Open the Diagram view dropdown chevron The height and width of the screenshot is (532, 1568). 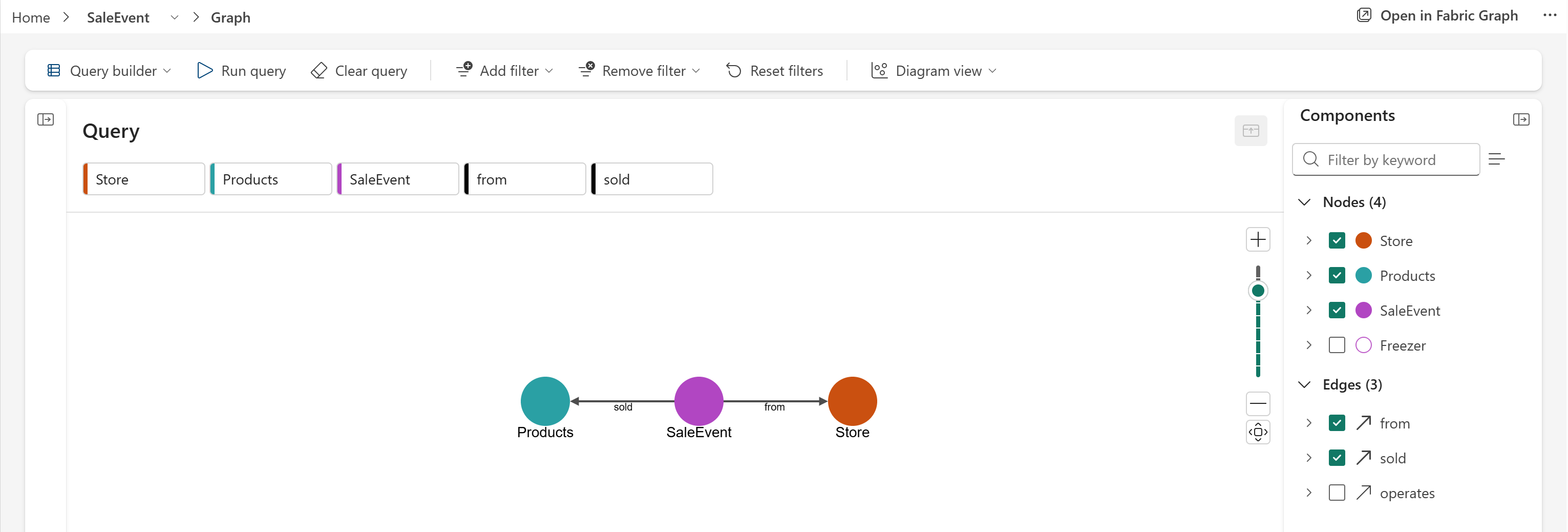993,71
